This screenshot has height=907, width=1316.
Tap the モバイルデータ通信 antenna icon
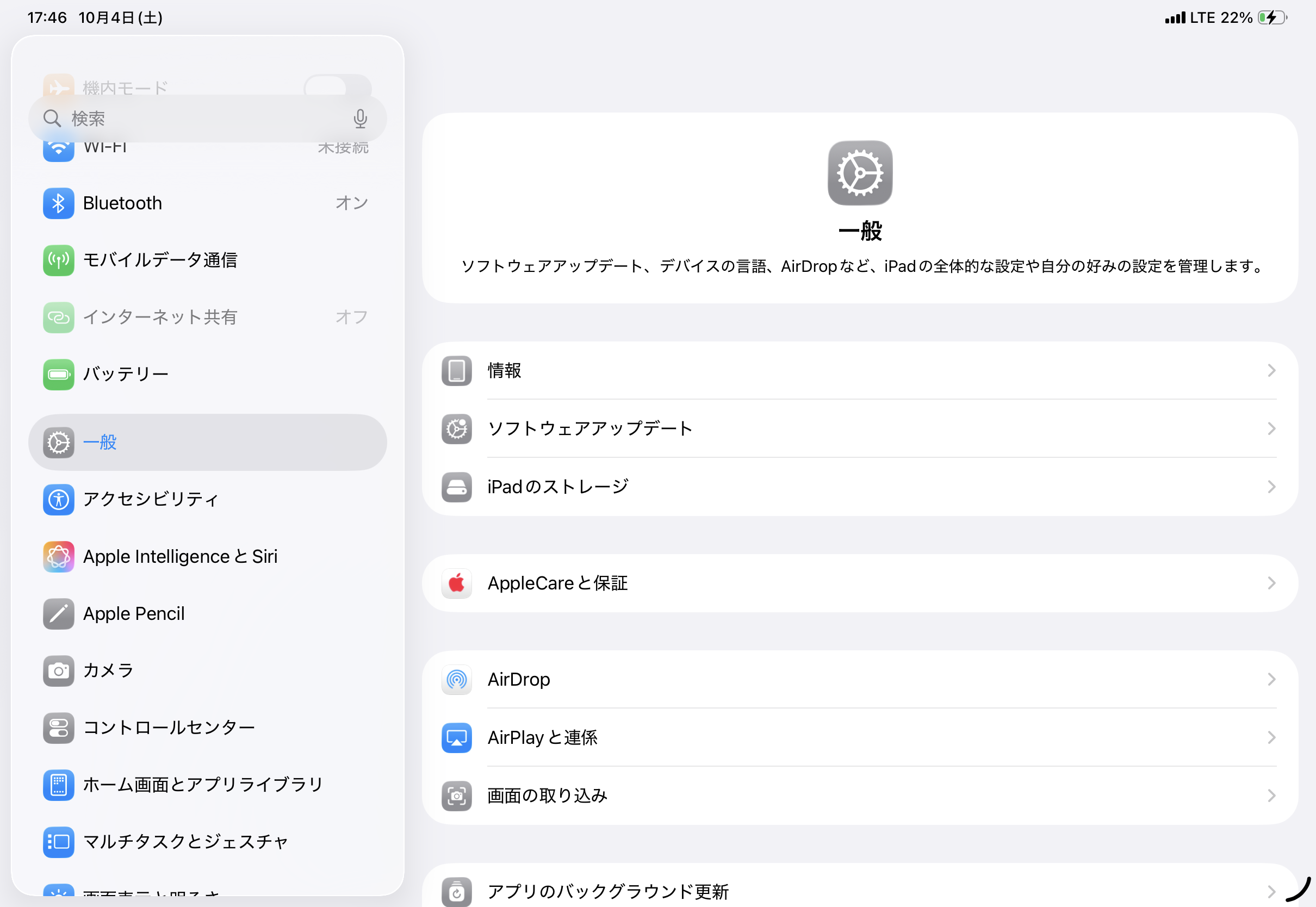coord(59,260)
